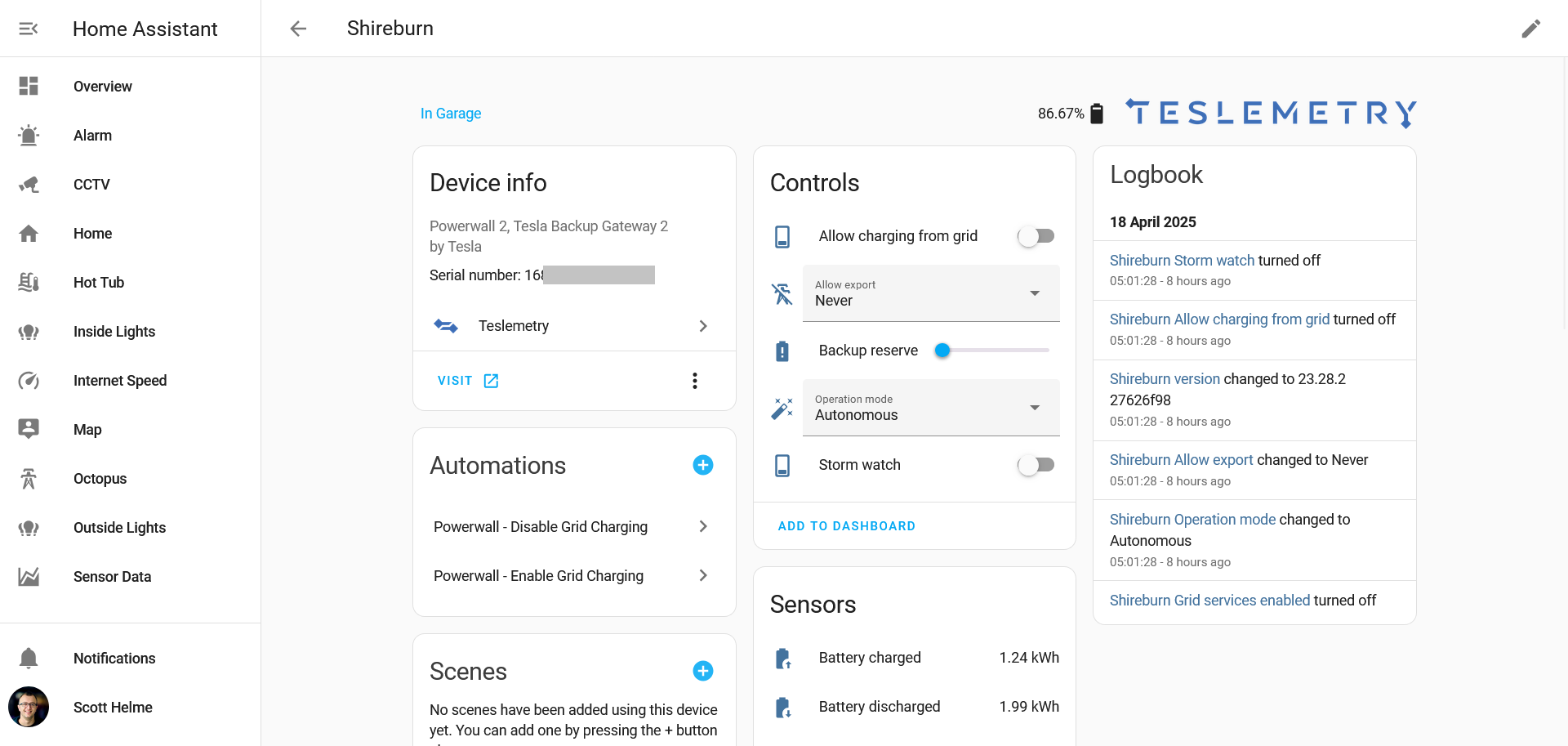Open the Allow export dropdown
The height and width of the screenshot is (746, 1568).
[931, 293]
